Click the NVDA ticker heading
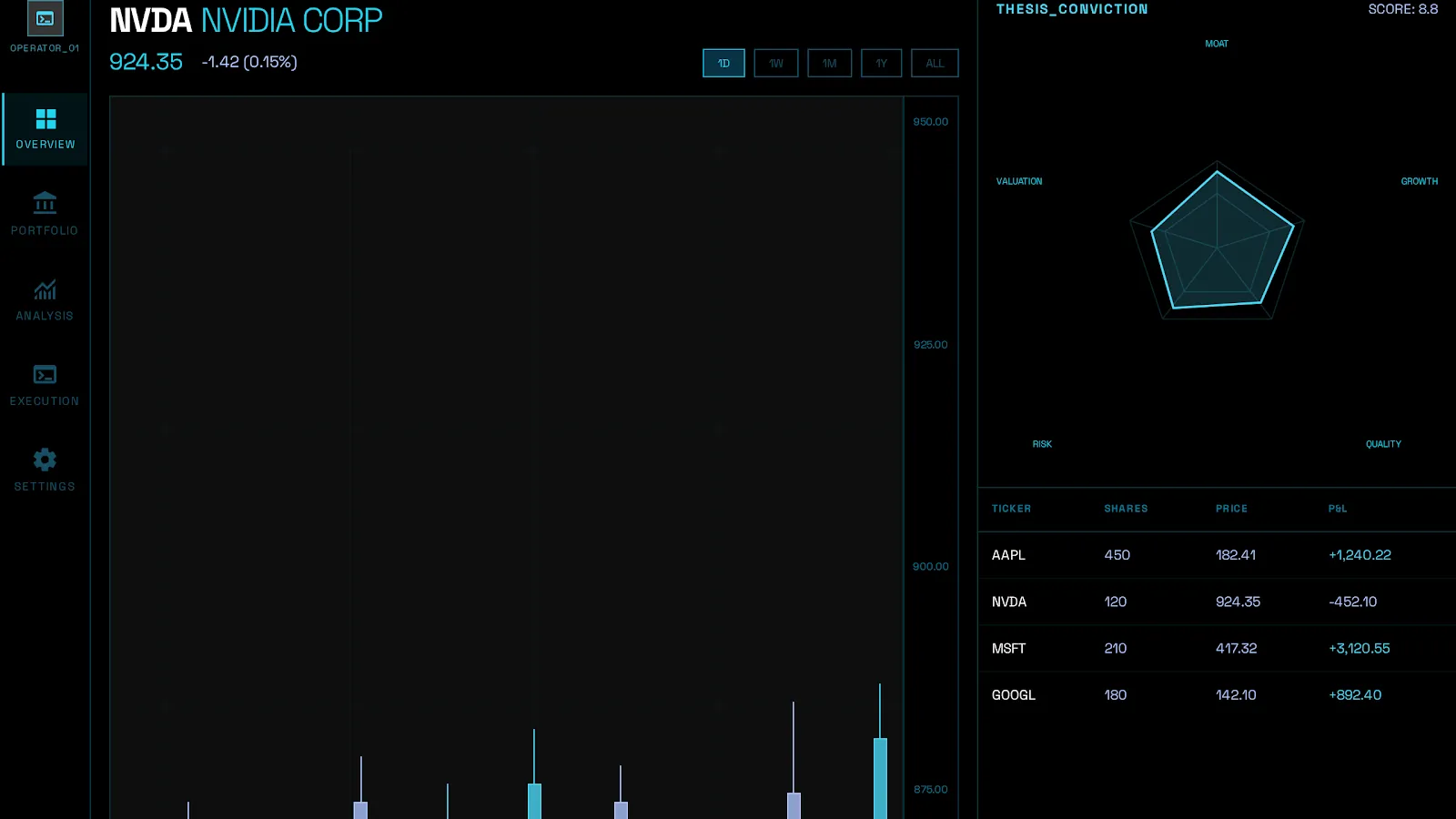This screenshot has height=819, width=1456. [x=150, y=20]
